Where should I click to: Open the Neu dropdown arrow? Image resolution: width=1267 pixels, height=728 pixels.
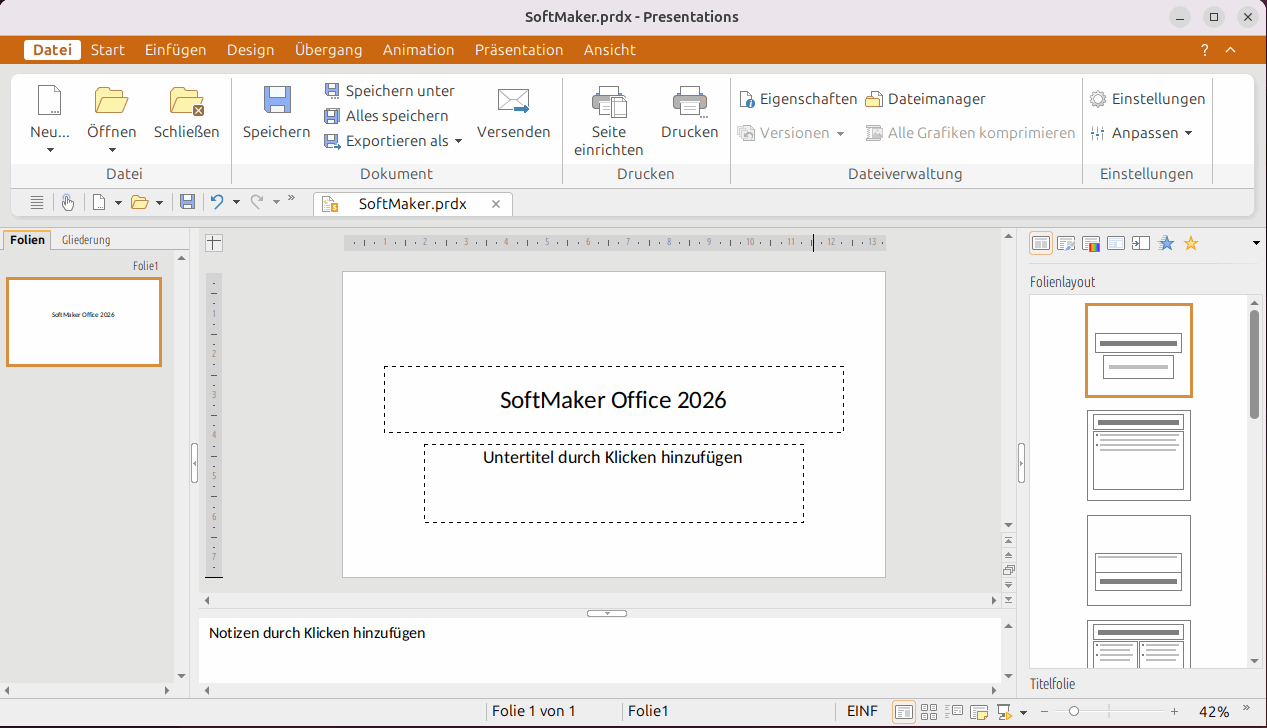pos(49,151)
